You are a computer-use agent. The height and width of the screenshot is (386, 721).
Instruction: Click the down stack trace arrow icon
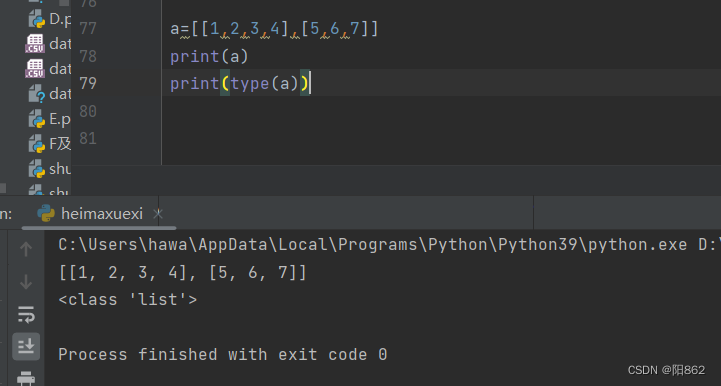(26, 282)
